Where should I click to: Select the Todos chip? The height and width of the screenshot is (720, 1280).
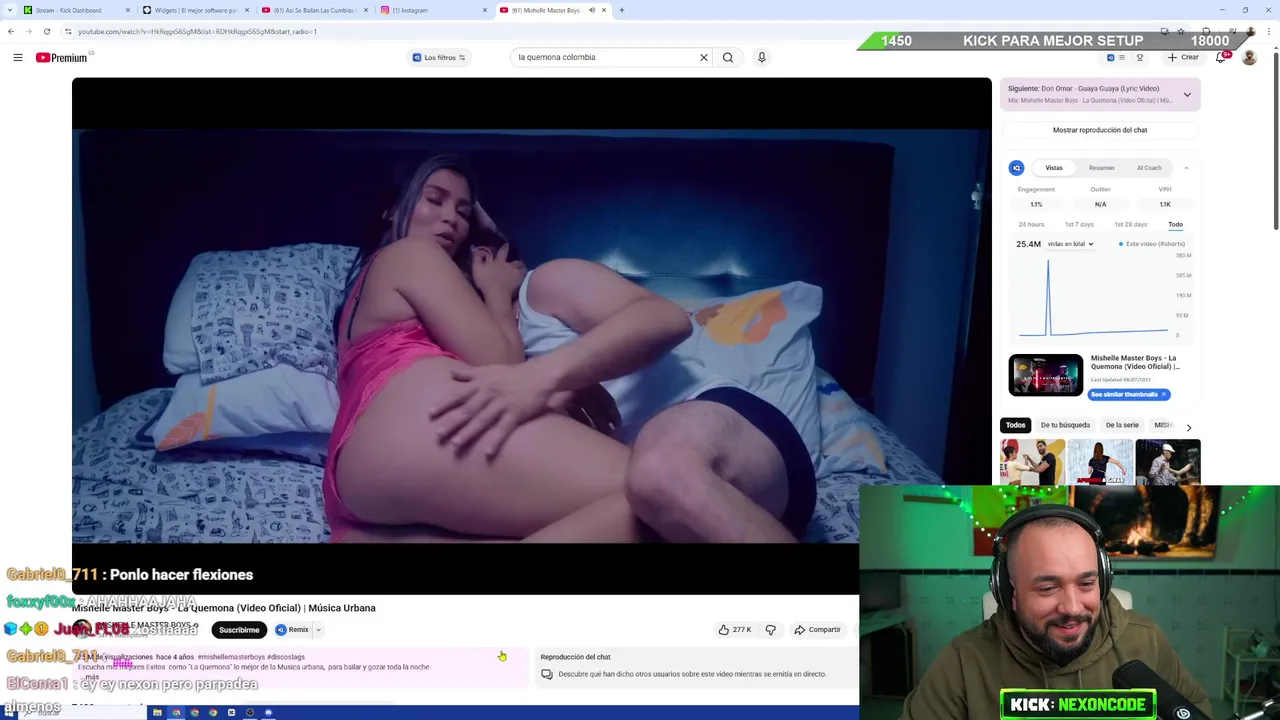click(1015, 425)
